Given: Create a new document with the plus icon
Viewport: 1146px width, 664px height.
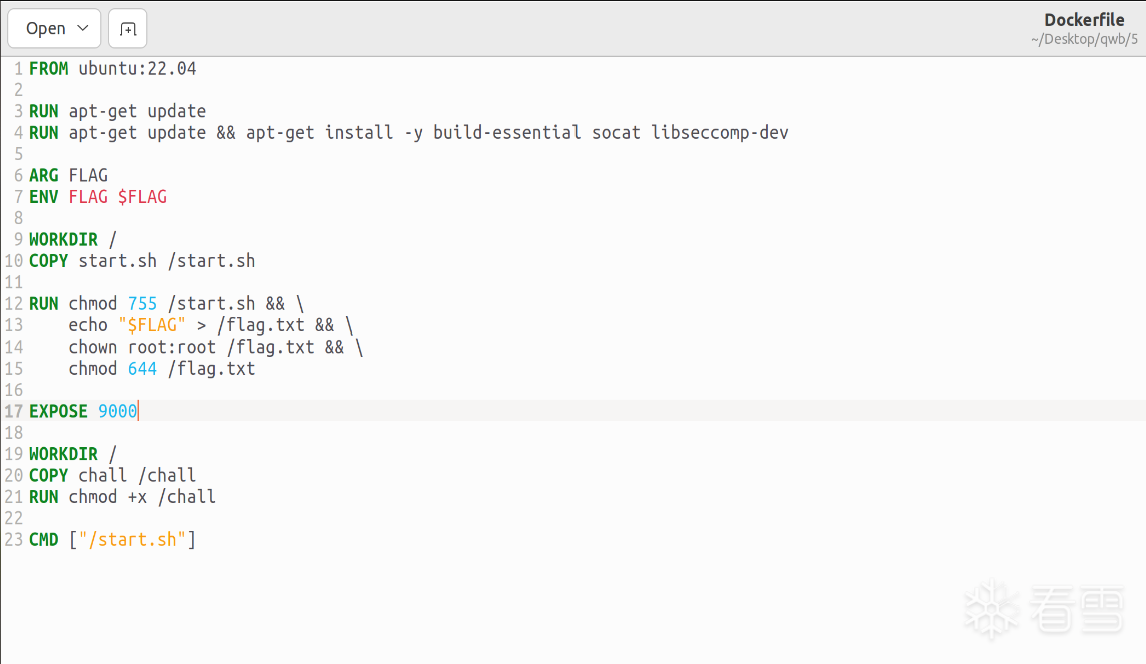Looking at the screenshot, I should [x=127, y=29].
